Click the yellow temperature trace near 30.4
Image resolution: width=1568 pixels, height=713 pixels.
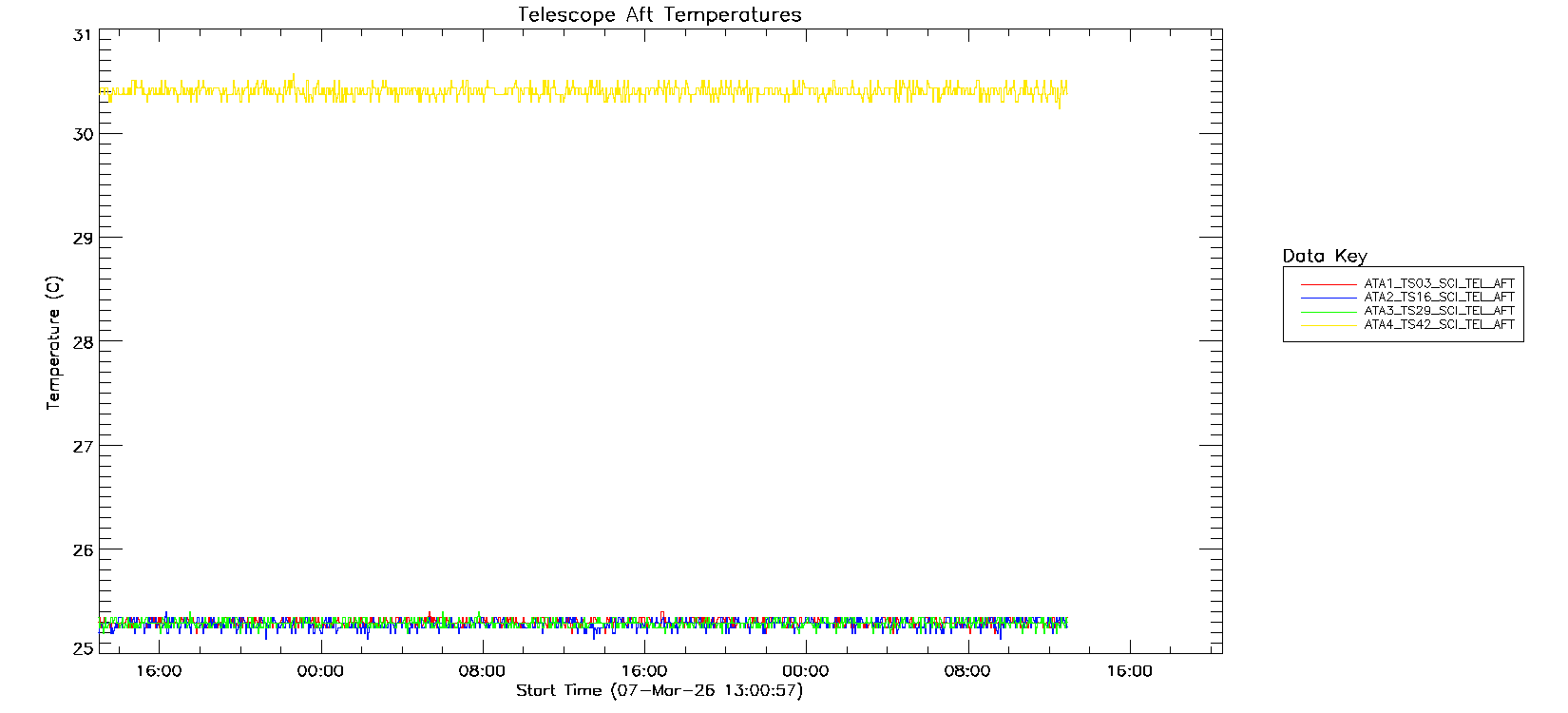tap(570, 90)
